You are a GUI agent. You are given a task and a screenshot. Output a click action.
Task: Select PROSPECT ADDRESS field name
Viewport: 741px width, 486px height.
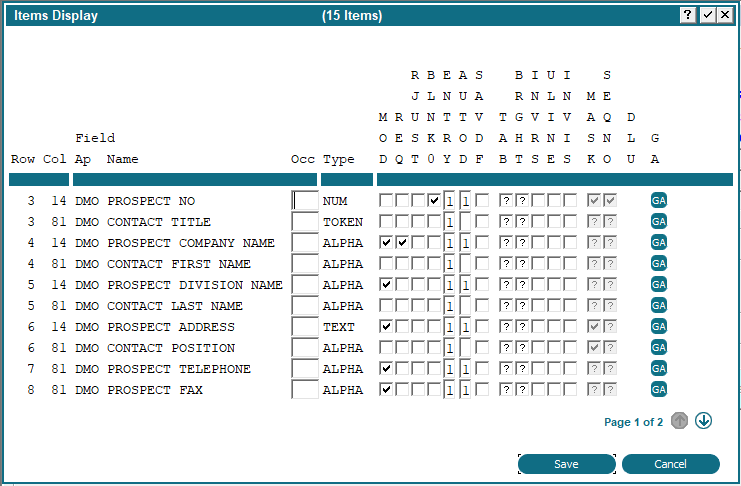click(171, 327)
